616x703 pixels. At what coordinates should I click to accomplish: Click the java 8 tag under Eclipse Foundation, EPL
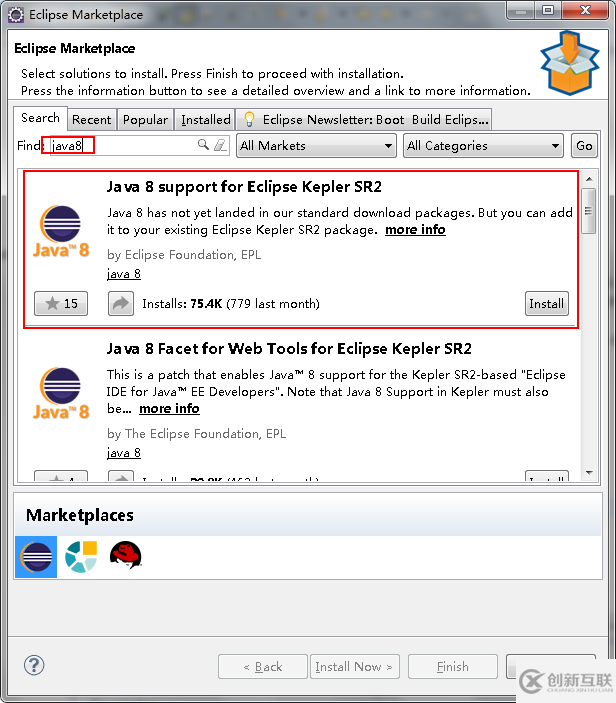pos(124,273)
